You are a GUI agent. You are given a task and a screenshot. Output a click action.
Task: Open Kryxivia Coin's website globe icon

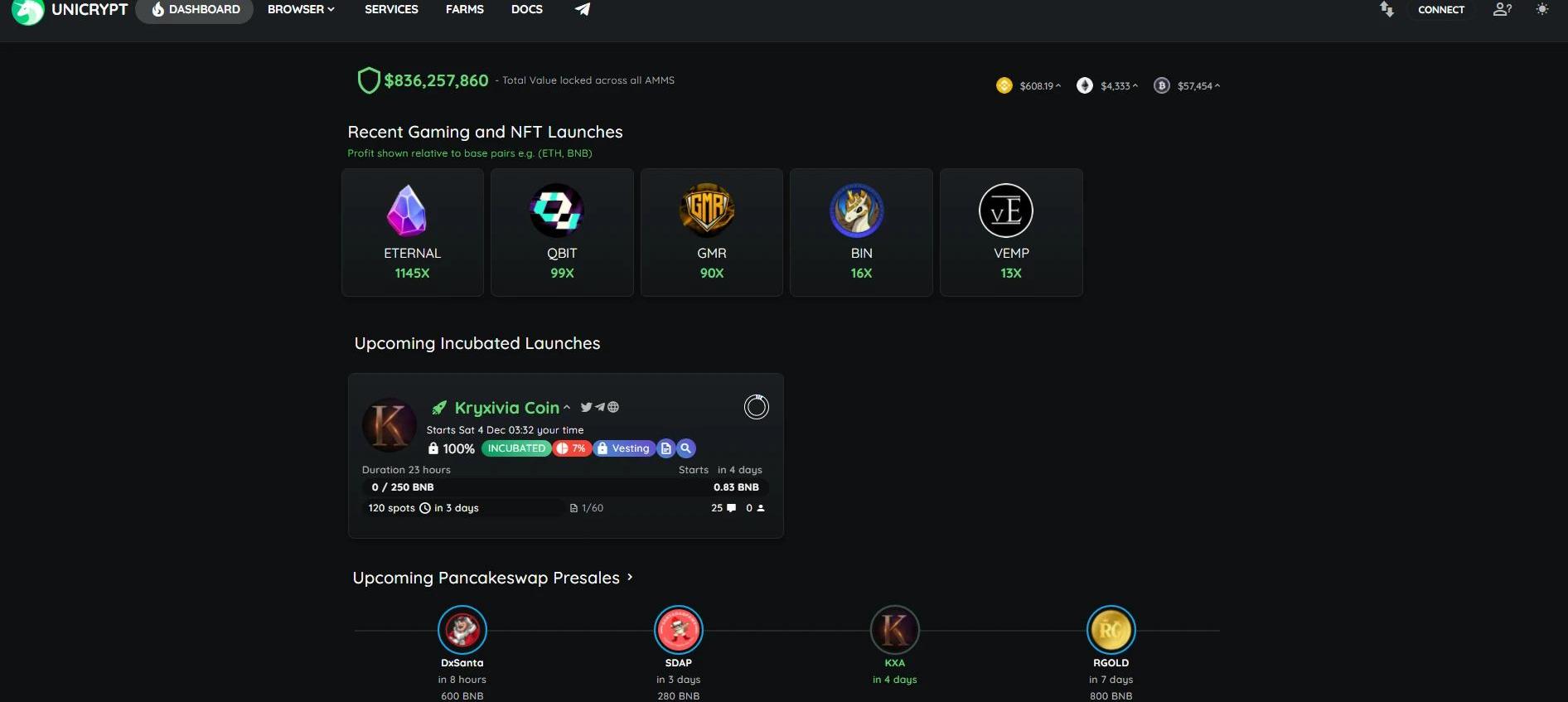point(613,407)
